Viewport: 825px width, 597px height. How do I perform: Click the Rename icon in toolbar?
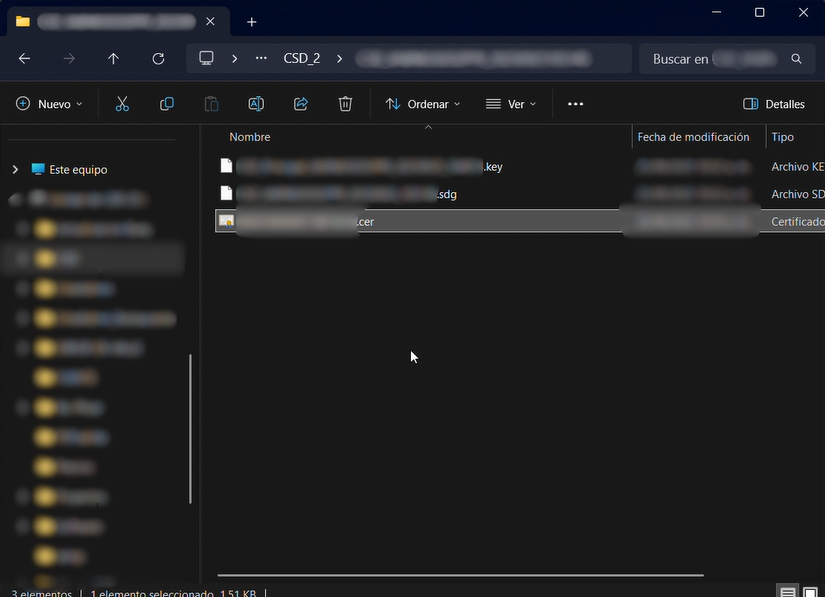point(256,104)
